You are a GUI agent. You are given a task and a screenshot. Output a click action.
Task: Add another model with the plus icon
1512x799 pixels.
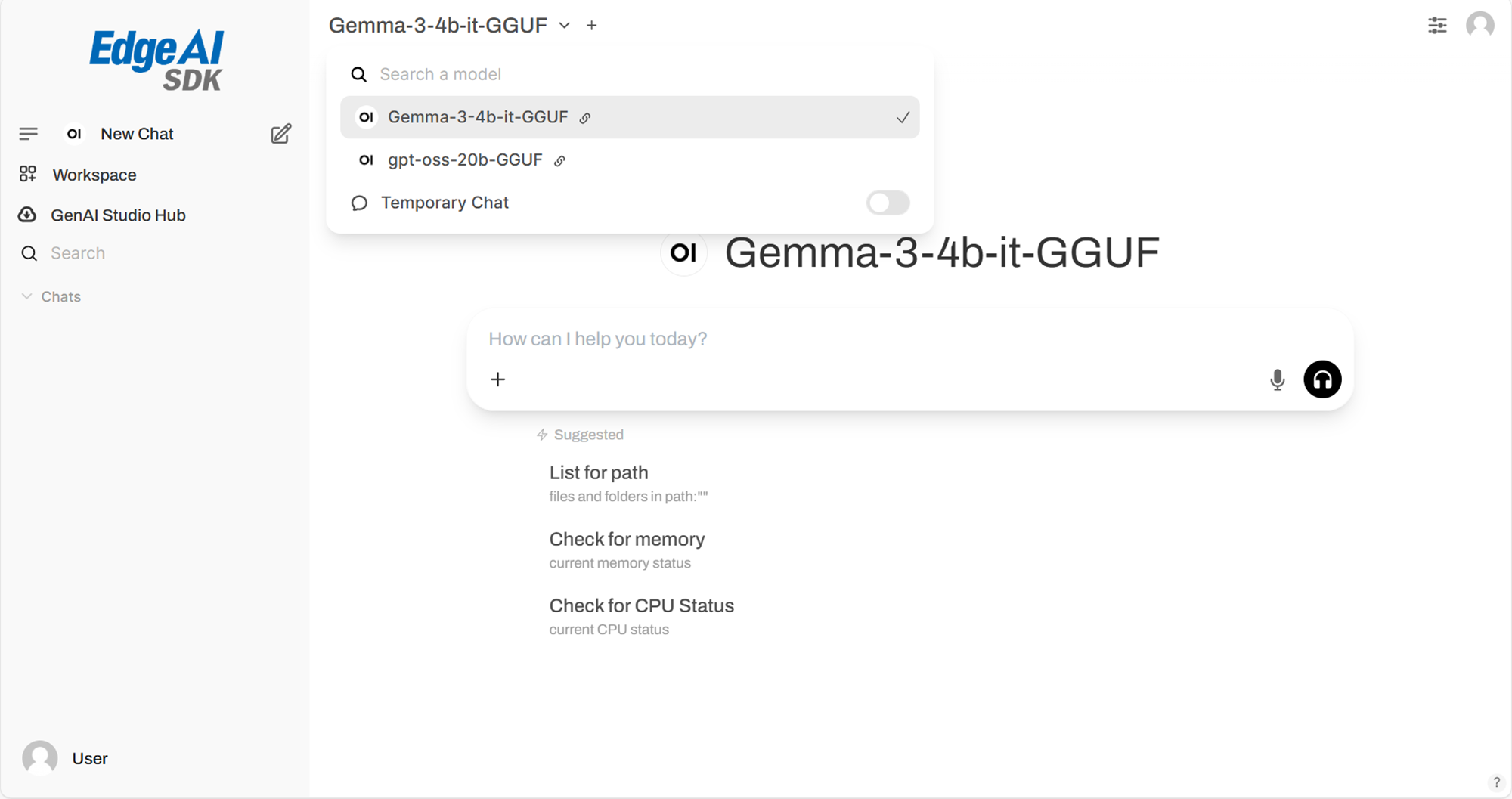coord(592,26)
